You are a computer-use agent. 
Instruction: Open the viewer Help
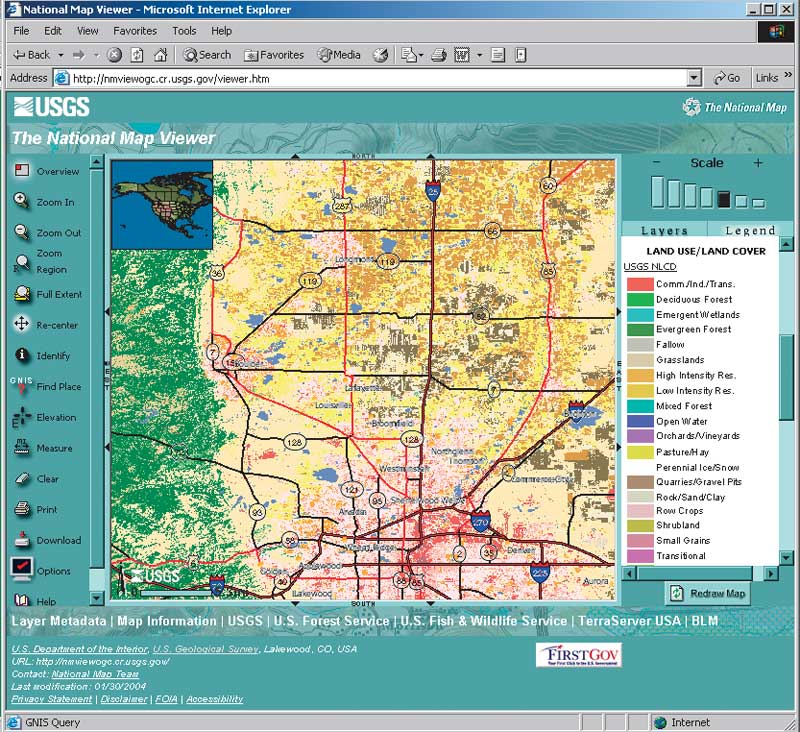point(34,600)
